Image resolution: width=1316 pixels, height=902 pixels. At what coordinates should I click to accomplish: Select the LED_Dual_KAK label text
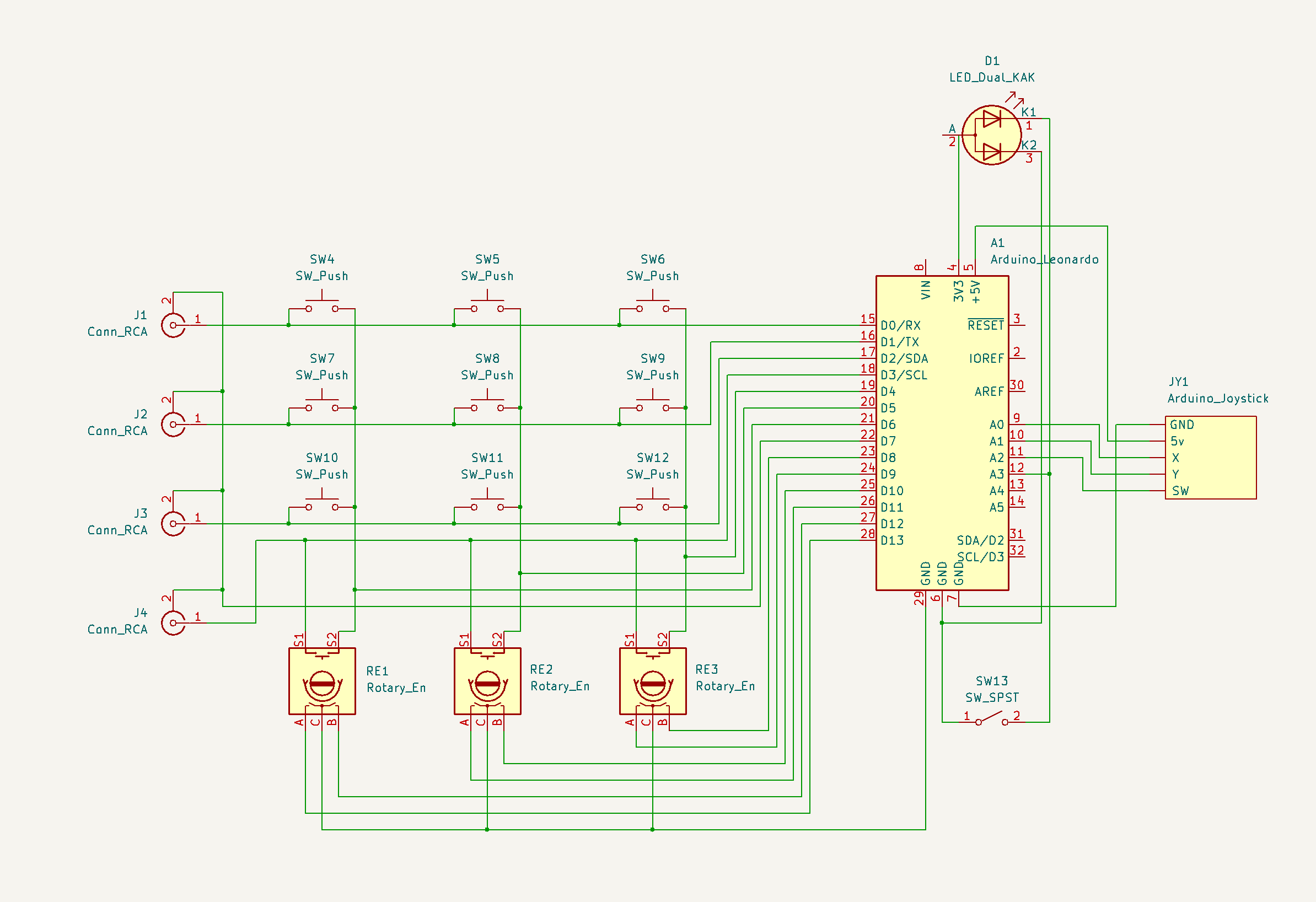click(x=991, y=78)
